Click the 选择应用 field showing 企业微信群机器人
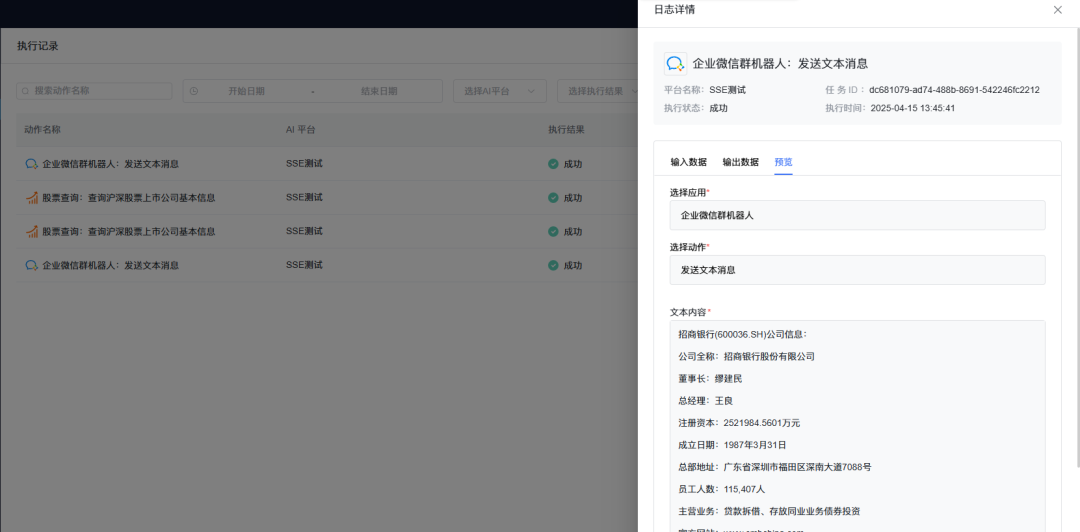This screenshot has width=1080, height=532. coord(857,215)
